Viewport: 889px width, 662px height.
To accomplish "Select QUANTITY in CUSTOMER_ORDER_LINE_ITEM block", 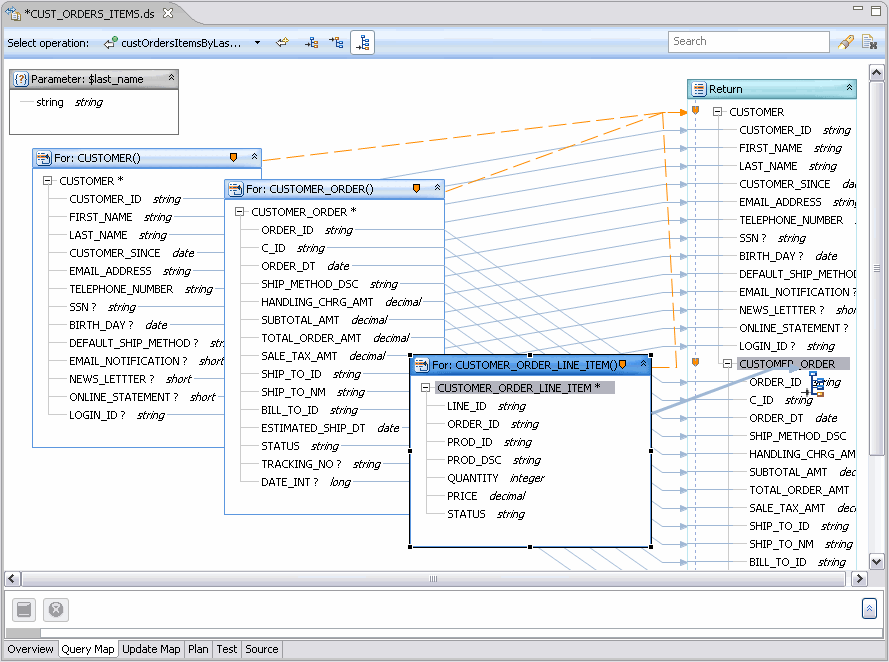I will pos(473,478).
